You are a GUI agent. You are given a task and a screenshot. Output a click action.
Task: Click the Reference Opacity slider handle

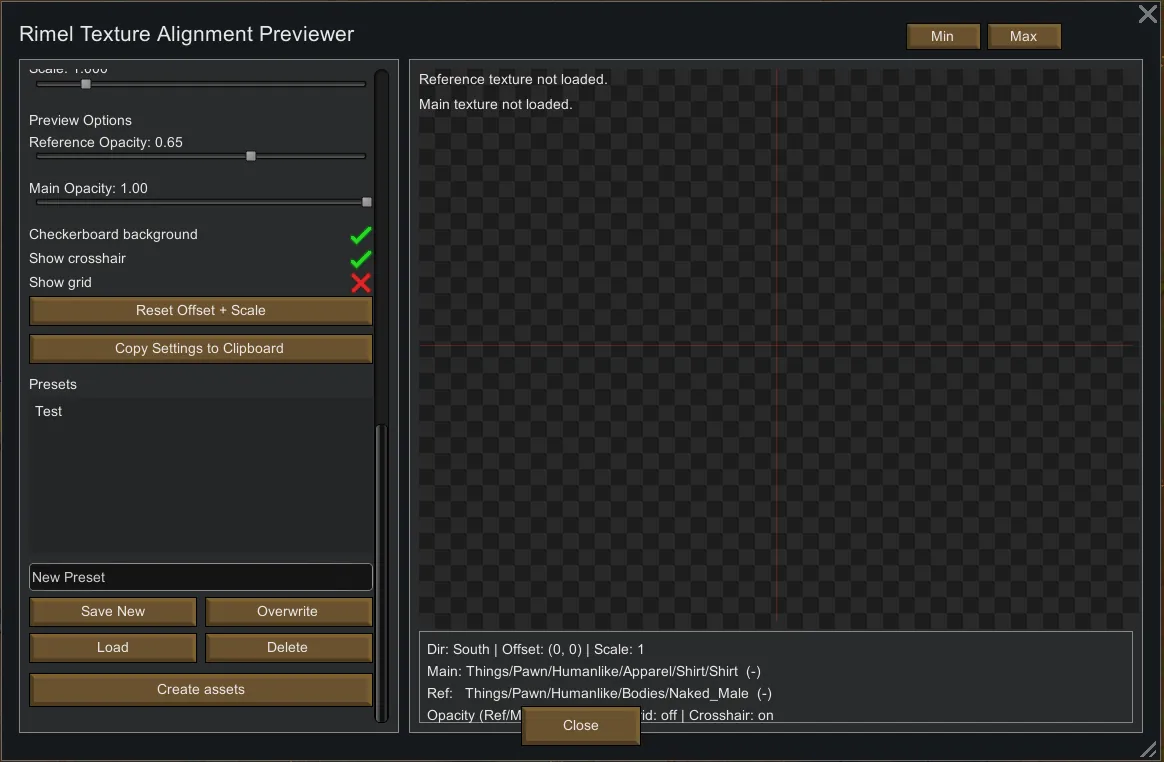click(x=251, y=156)
